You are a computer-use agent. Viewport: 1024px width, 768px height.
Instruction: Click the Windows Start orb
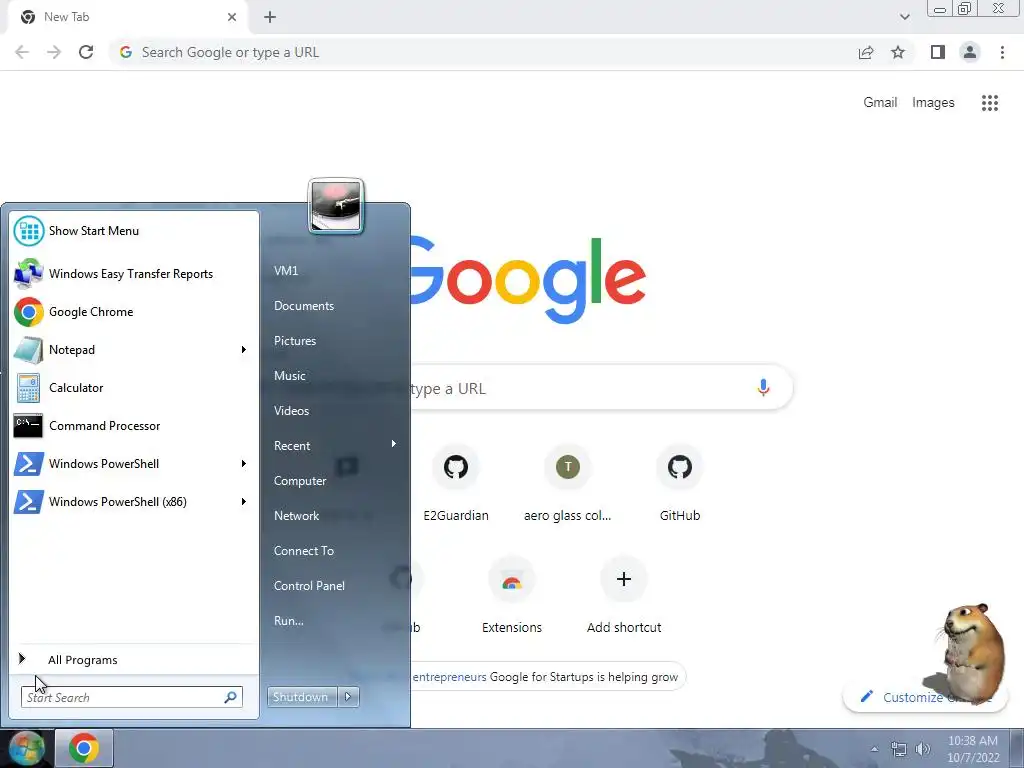26,748
